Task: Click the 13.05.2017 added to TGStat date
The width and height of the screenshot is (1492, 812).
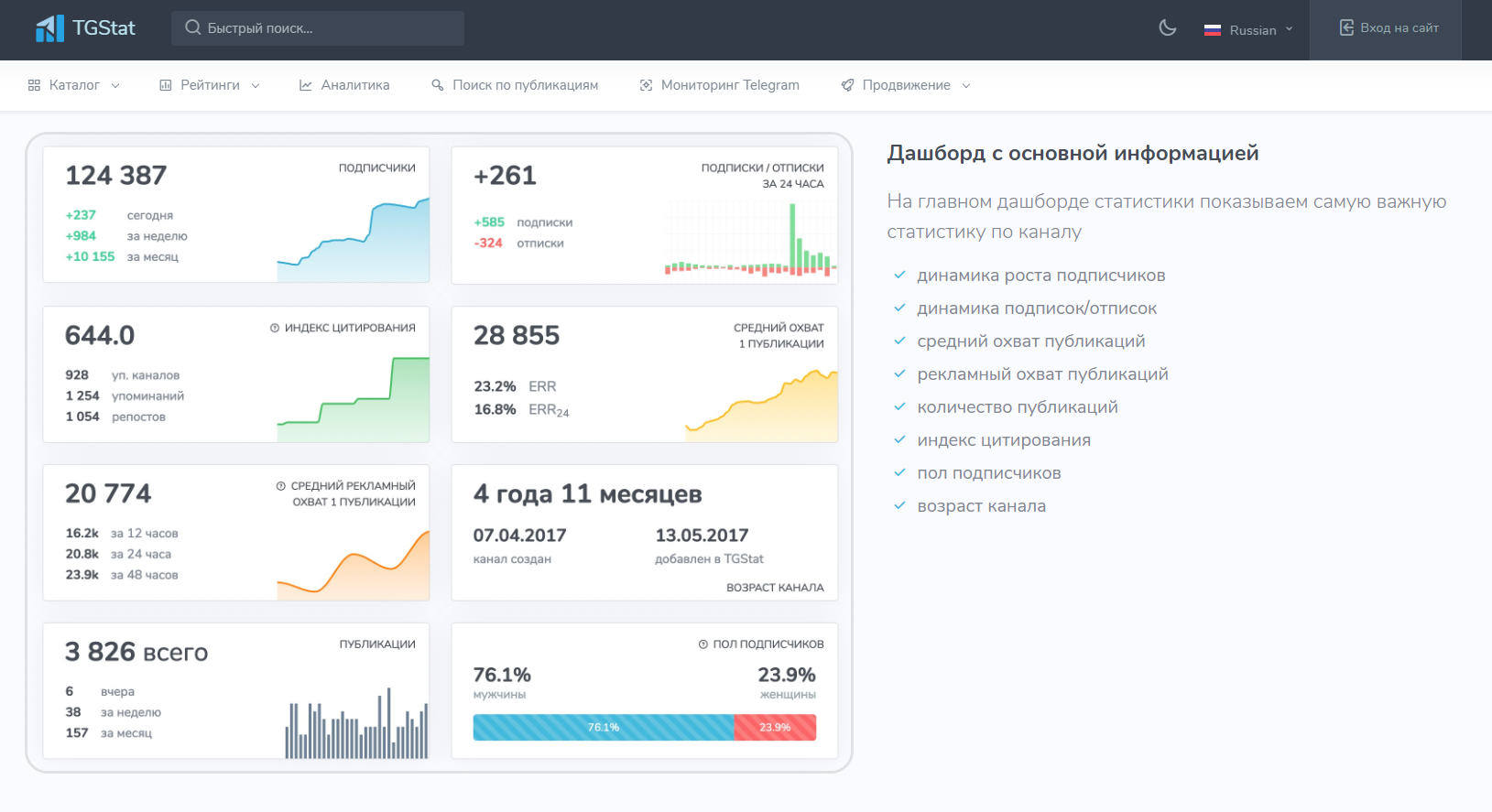Action: click(x=702, y=536)
